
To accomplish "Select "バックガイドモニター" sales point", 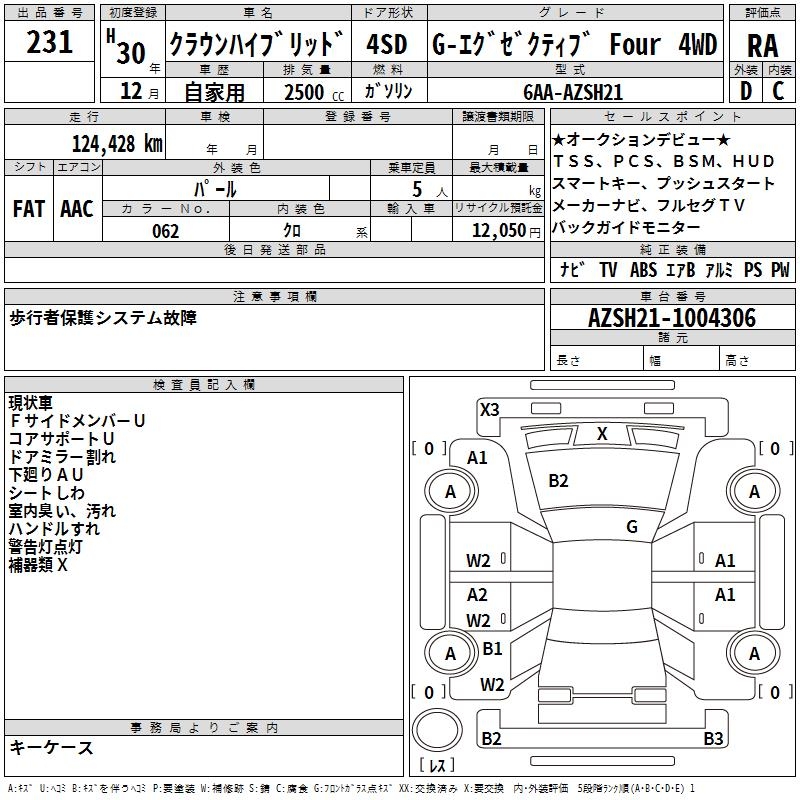I will tap(626, 227).
